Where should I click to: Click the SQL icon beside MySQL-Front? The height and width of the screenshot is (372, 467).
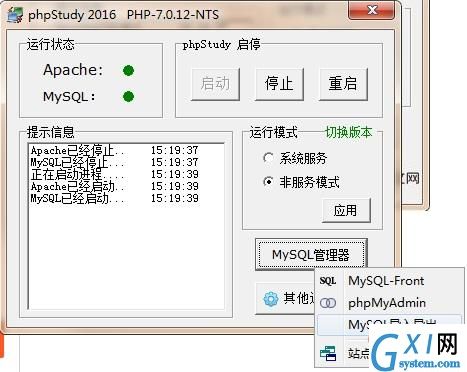pyautogui.click(x=328, y=281)
